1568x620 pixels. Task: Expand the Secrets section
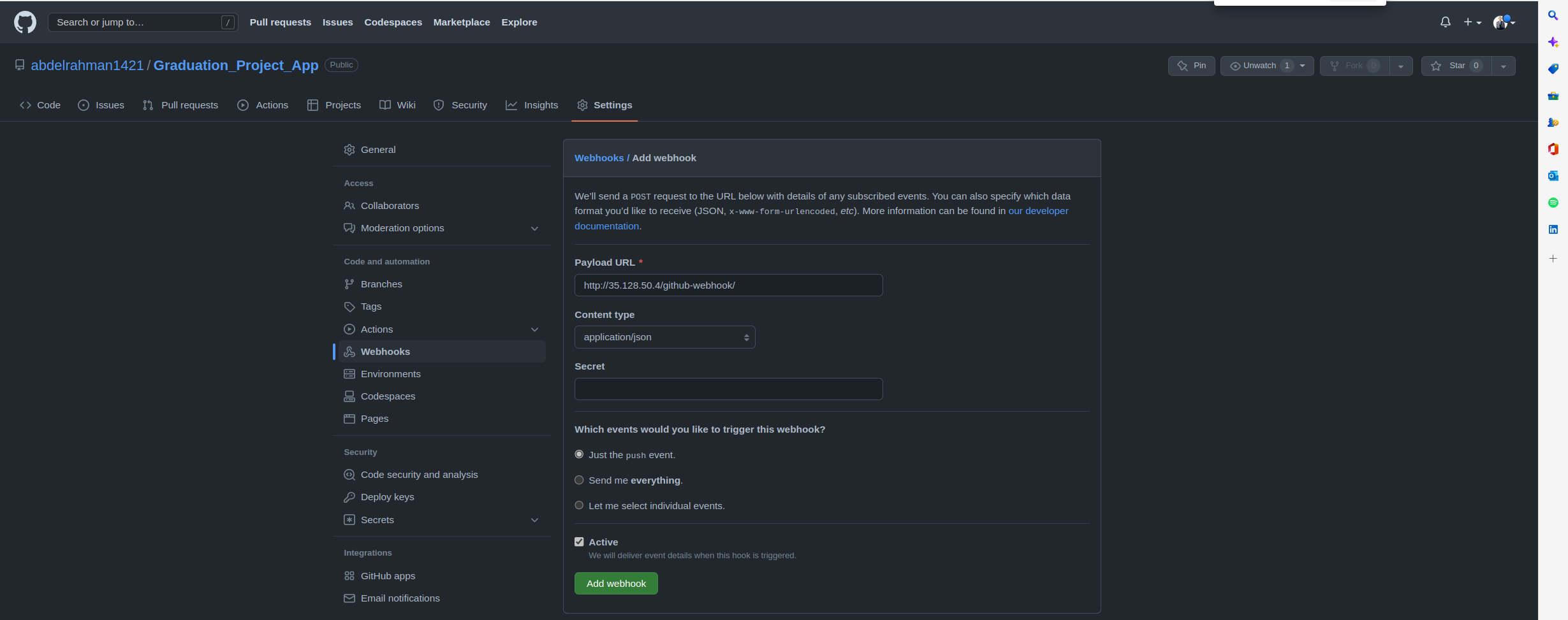click(534, 520)
